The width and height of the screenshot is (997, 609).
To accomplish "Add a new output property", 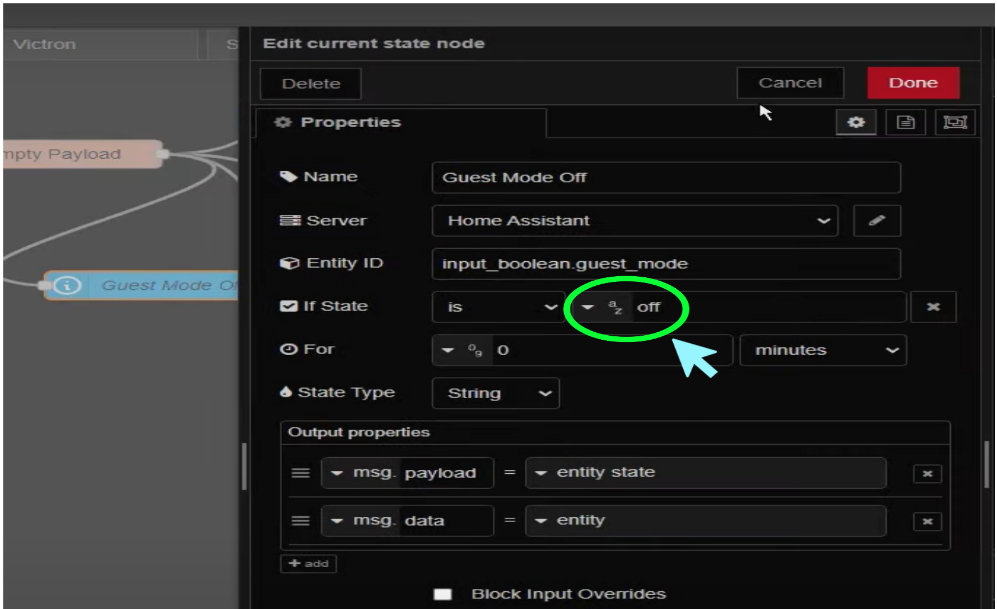I will coord(308,564).
